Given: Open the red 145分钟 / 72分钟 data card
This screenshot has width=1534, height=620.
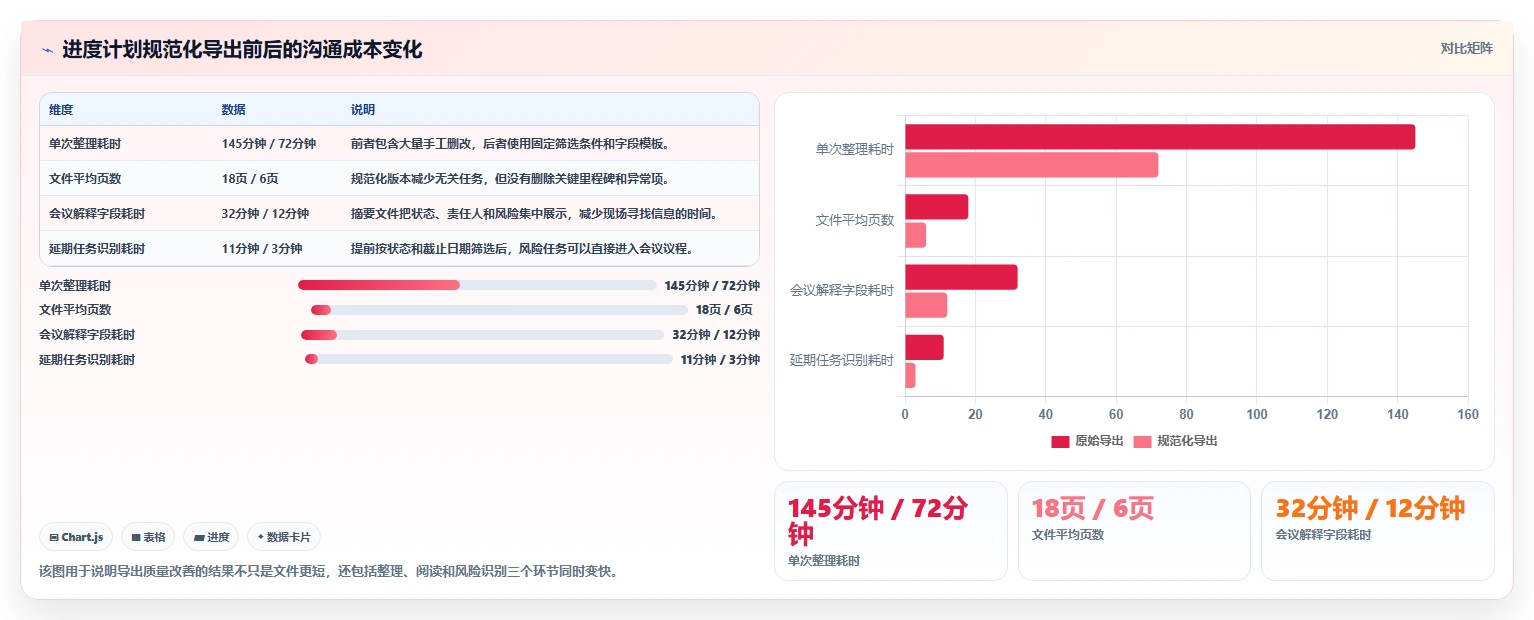Looking at the screenshot, I should point(891,531).
